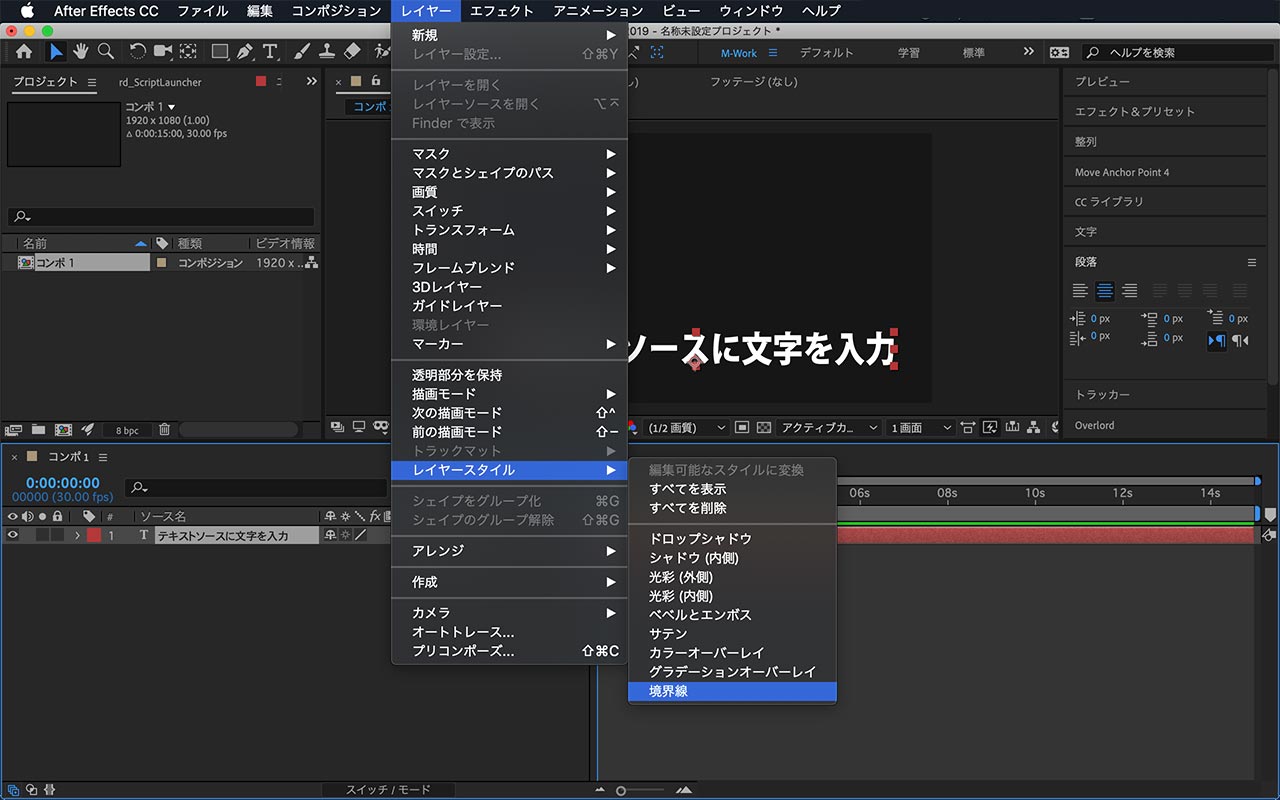Create new composition icon in Project panel
Viewport: 1280px width, 800px height.
63,430
